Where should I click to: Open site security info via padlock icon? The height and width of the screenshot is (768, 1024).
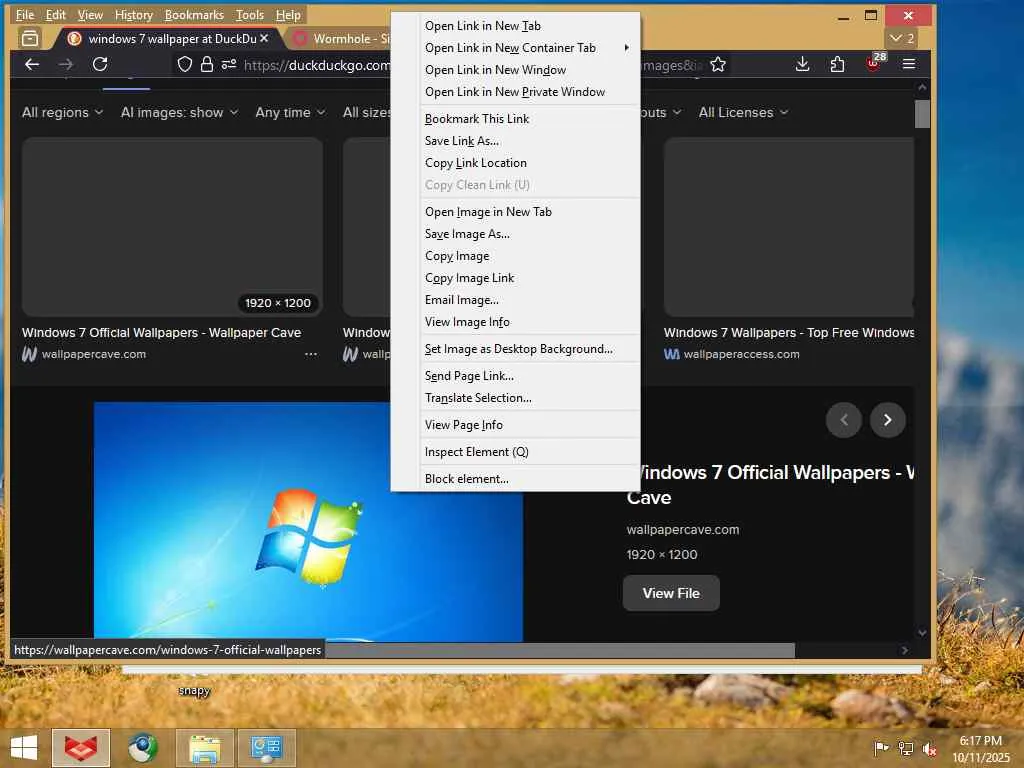tap(207, 64)
